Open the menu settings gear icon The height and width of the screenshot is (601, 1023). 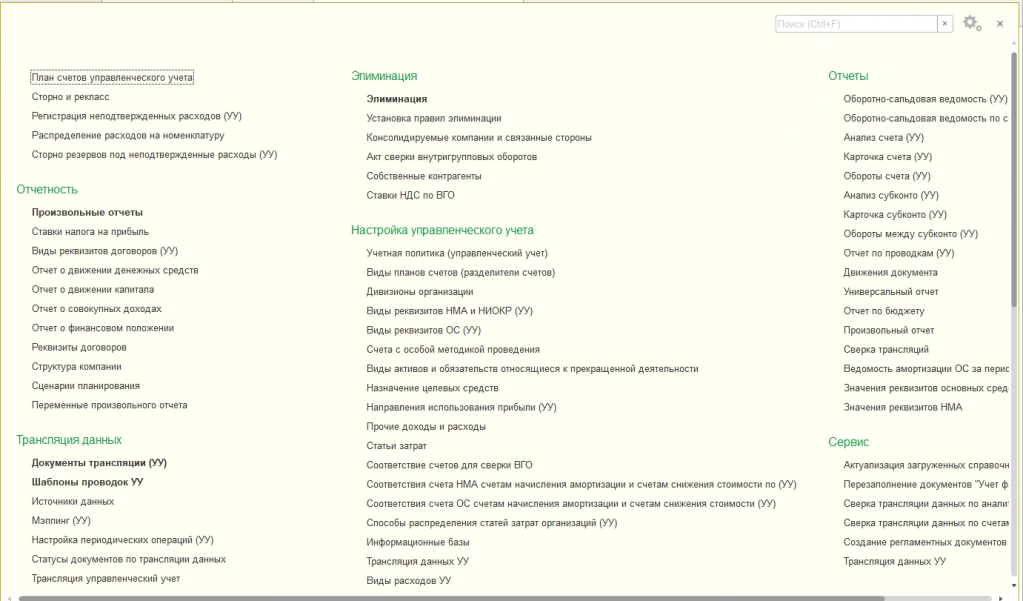click(972, 23)
